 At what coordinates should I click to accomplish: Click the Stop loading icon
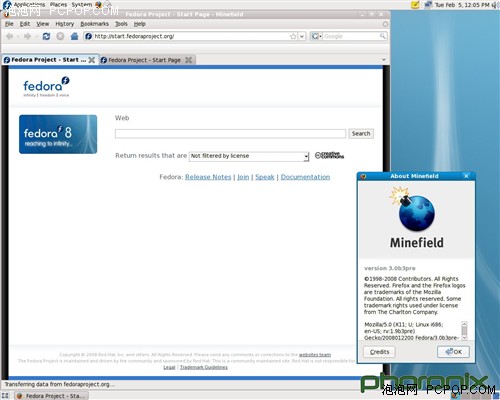[x=60, y=36]
